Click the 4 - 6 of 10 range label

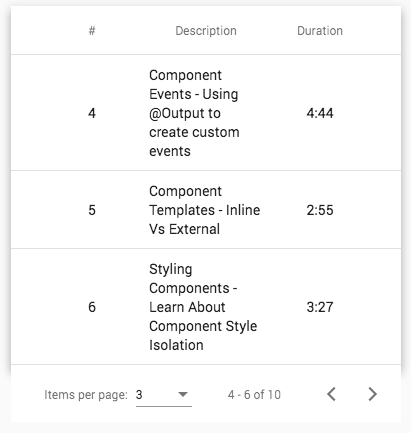pos(254,395)
